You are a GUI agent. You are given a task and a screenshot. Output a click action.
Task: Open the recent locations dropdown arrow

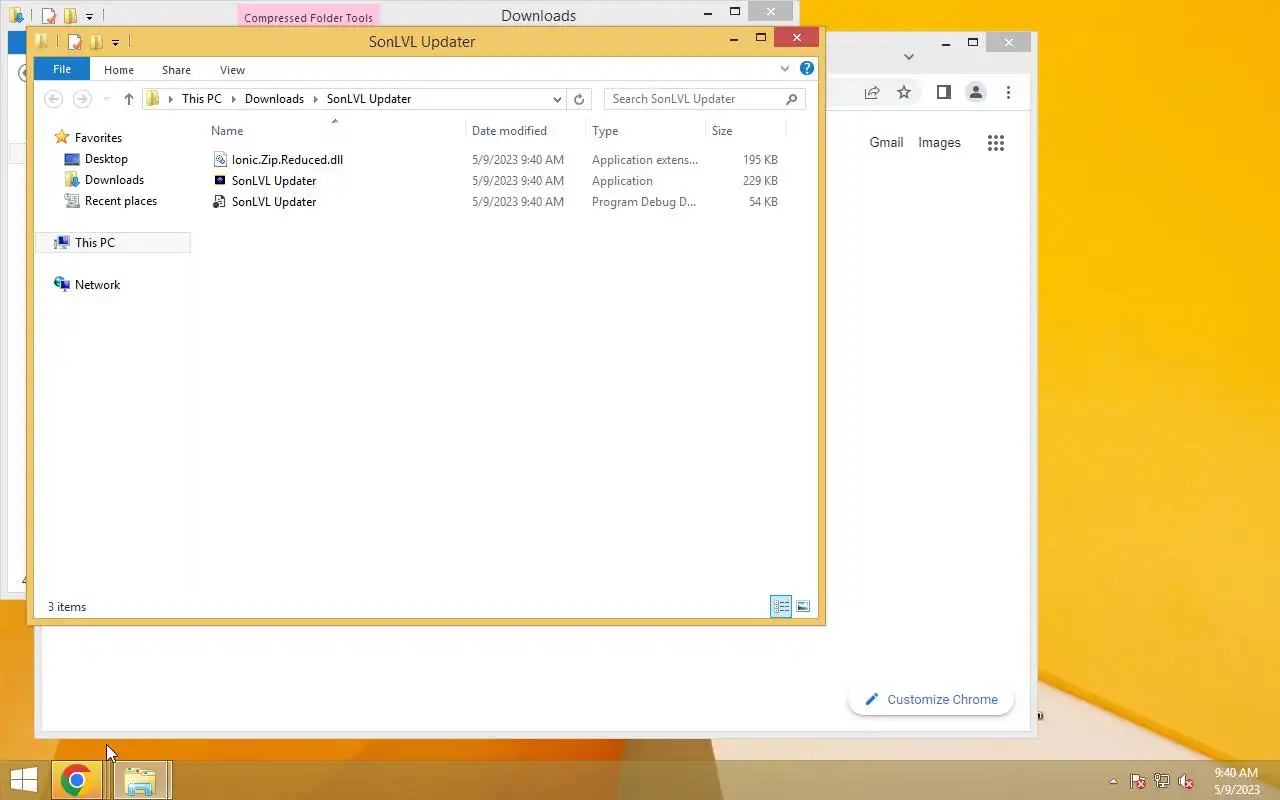tap(107, 99)
